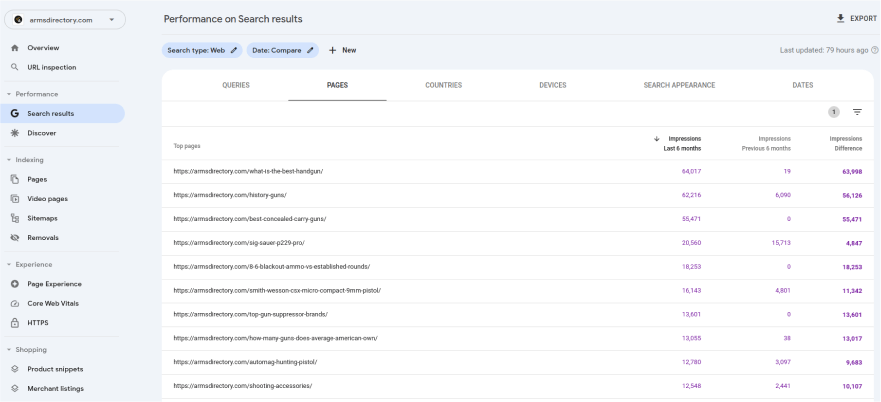881x402 pixels.
Task: Click the HTTPS padlock icon
Action: click(x=15, y=323)
